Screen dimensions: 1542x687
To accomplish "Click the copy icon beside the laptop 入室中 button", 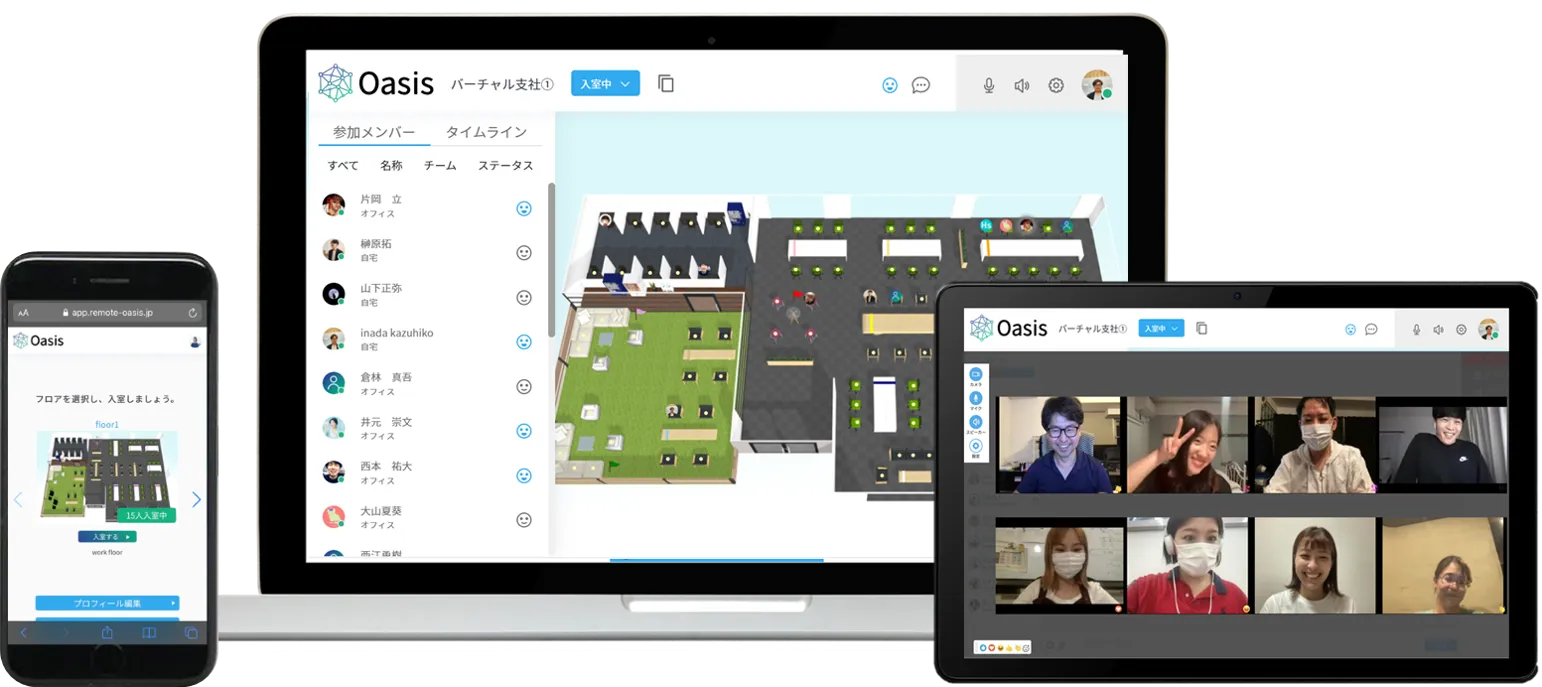I will point(666,84).
